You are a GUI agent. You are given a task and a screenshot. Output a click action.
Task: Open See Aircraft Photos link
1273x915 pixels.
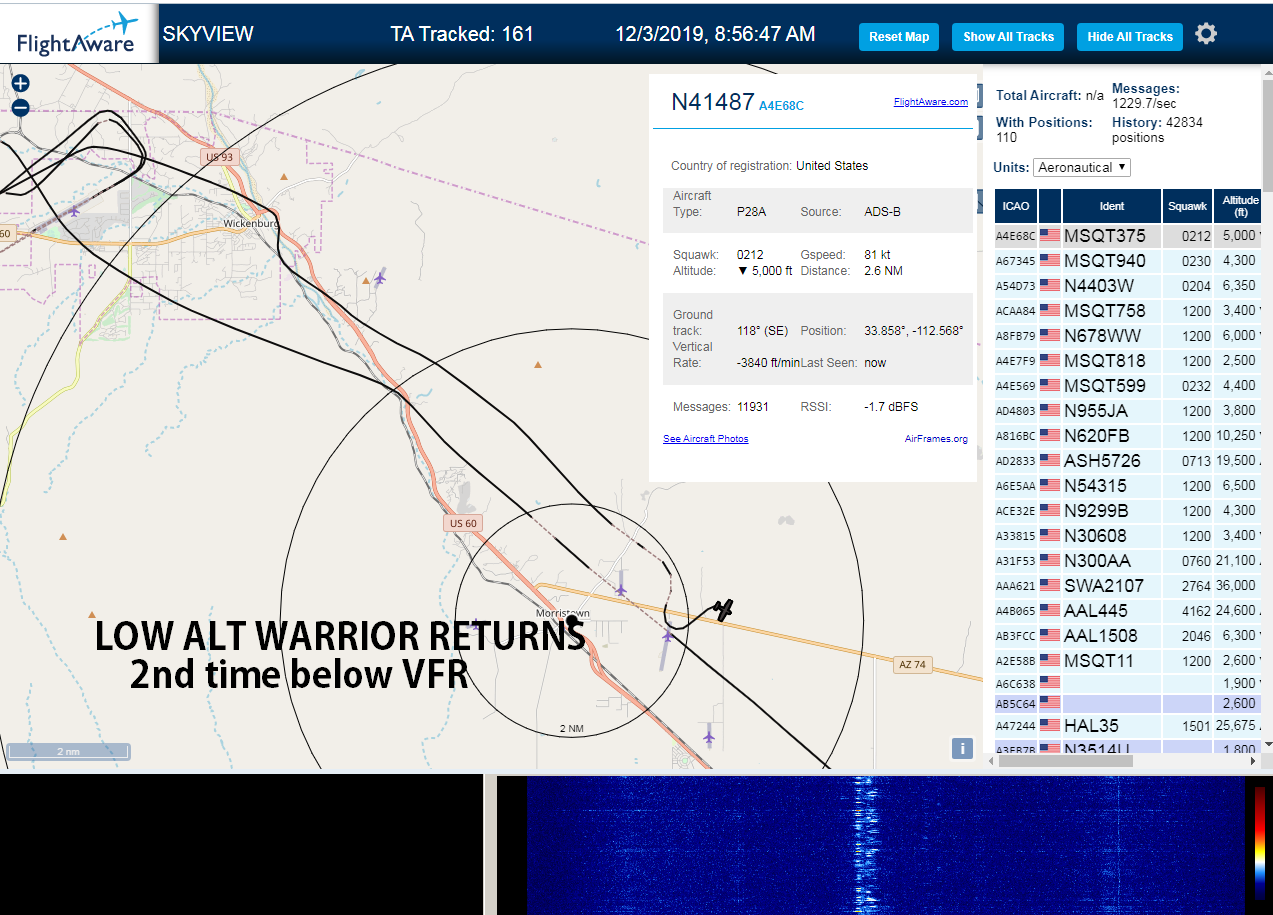[x=705, y=439]
